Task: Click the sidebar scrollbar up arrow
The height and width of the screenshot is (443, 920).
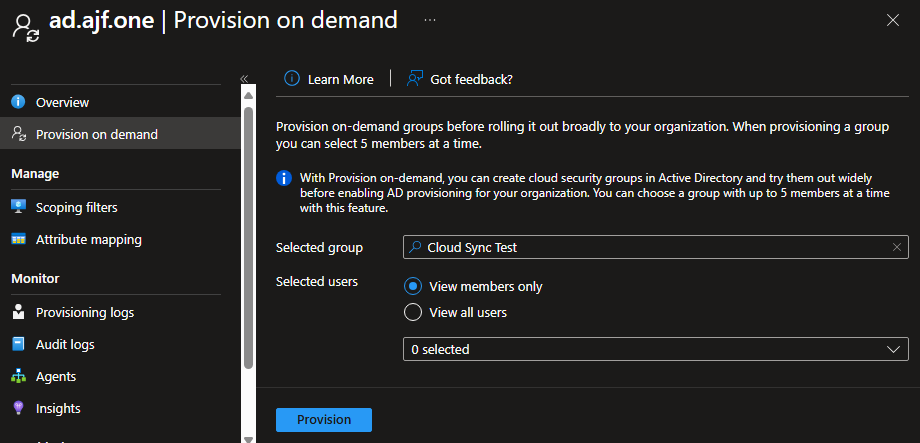Action: tap(248, 96)
